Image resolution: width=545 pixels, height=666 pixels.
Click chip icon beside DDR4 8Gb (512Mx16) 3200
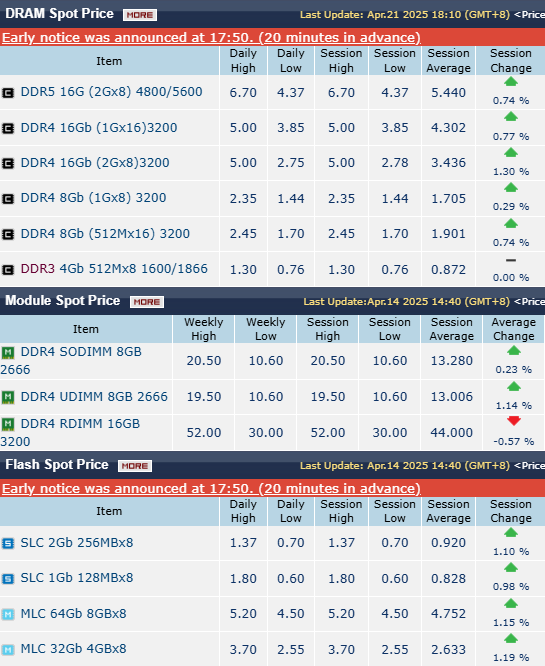tap(8, 234)
